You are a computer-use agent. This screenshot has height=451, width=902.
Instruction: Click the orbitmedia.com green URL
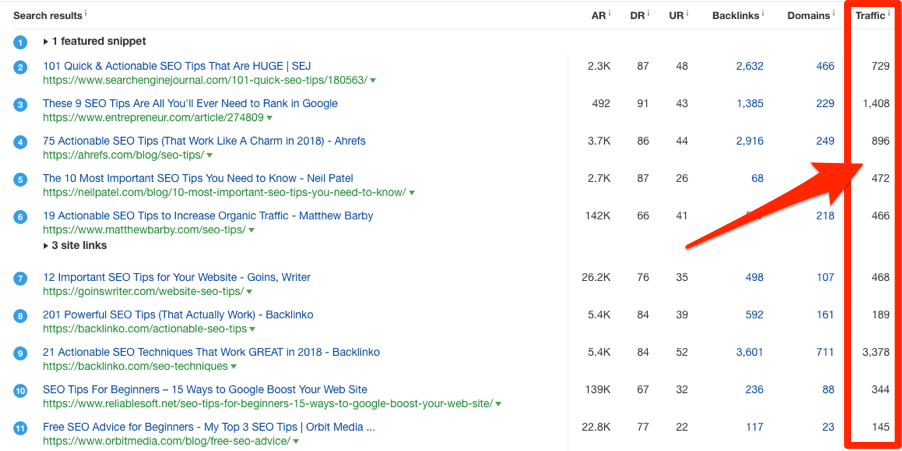coord(167,441)
